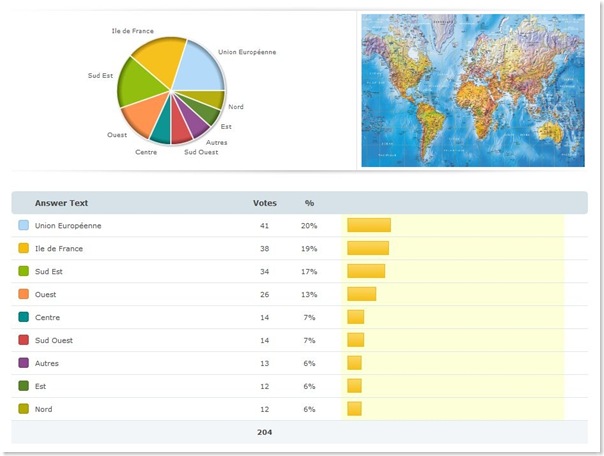Click the Sud Est percentage bar
The image size is (604, 456).
366,271
